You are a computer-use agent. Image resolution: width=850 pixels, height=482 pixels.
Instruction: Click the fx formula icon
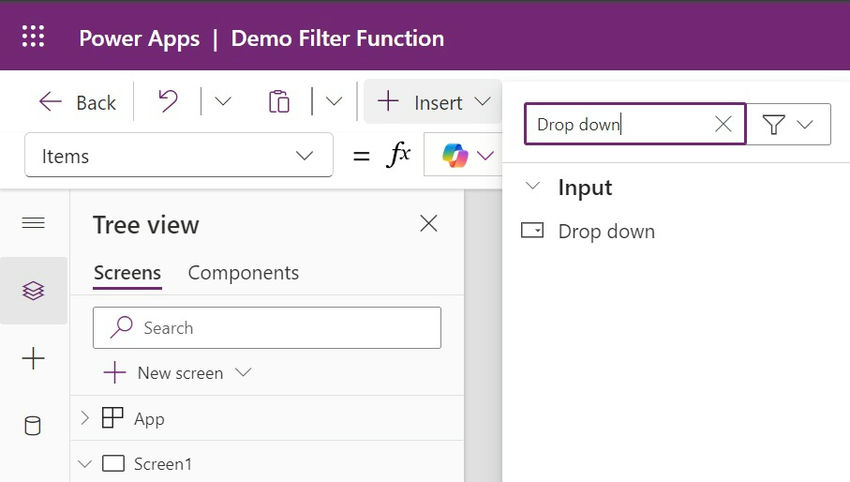[398, 155]
